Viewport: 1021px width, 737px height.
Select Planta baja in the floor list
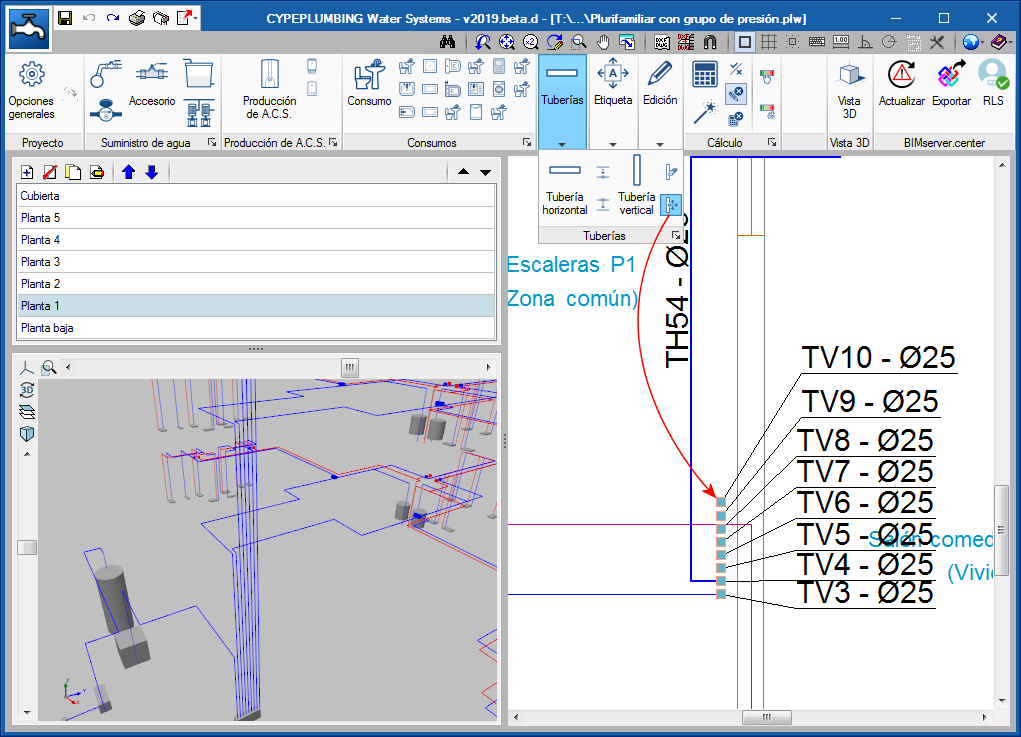(256, 328)
